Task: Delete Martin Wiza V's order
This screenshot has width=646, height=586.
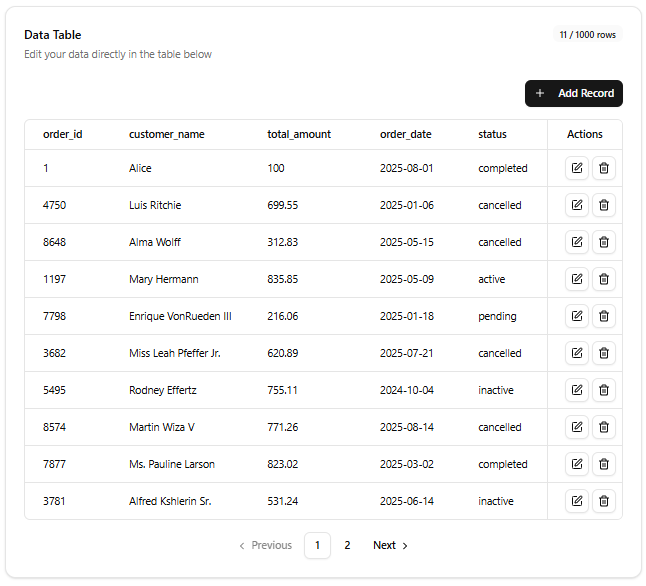Action: tap(604, 427)
